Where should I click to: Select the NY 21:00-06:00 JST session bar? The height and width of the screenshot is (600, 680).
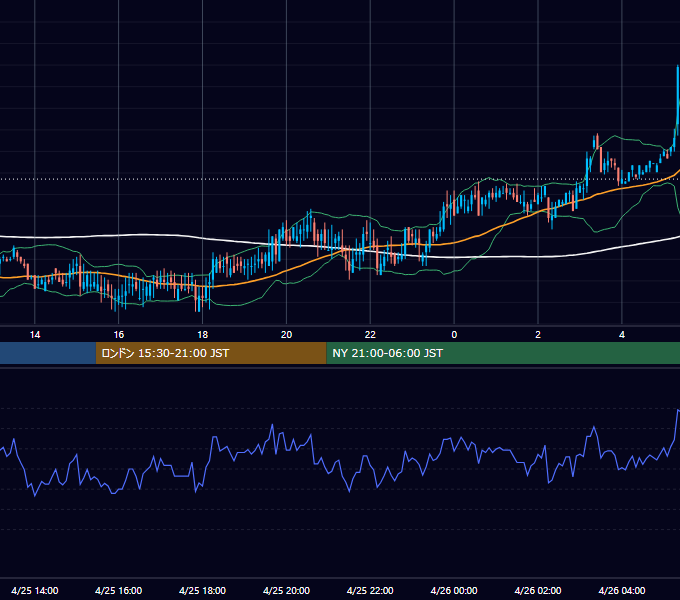[x=503, y=353]
